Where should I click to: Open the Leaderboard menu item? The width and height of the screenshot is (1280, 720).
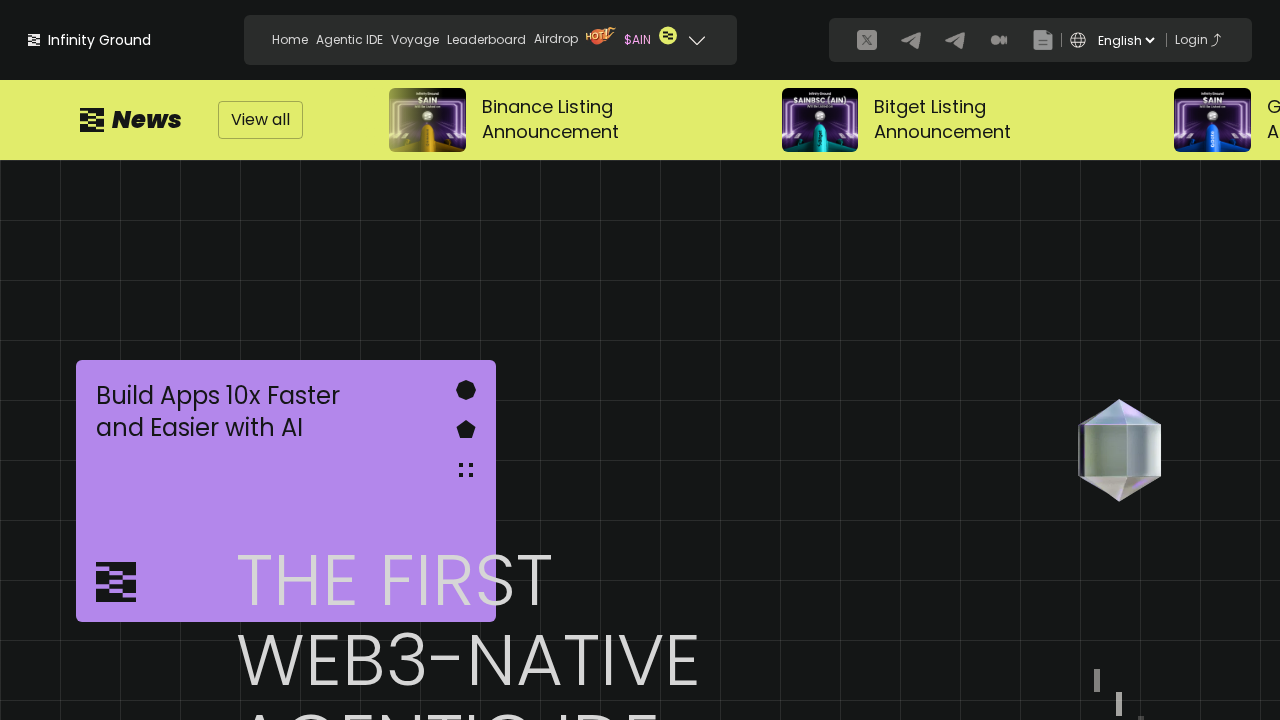pos(486,40)
